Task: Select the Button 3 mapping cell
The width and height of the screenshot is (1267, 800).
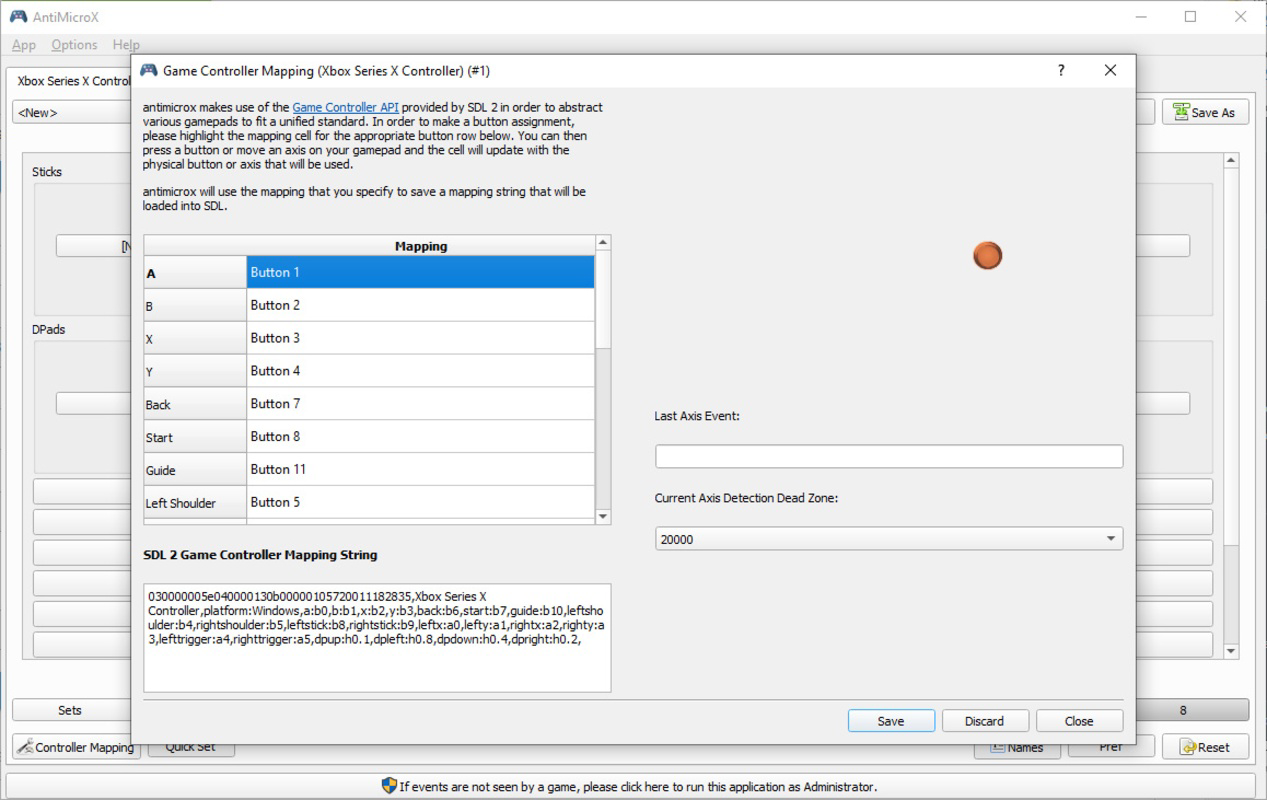Action: (420, 338)
